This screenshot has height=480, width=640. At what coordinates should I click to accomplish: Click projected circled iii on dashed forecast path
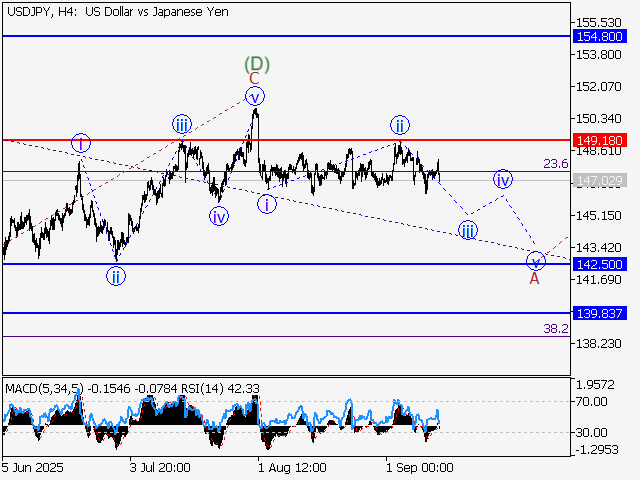(x=468, y=230)
